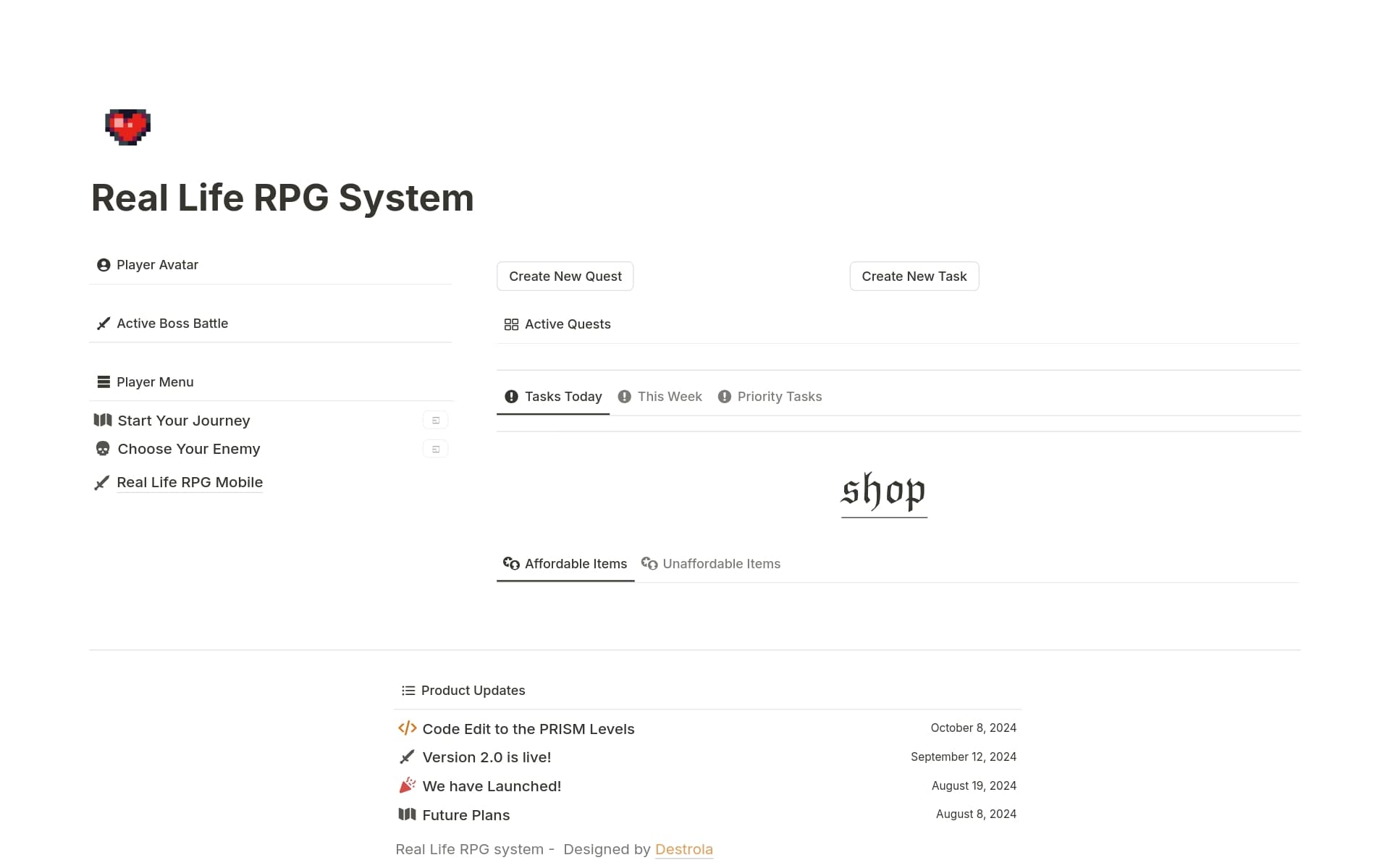This screenshot has height=868, width=1390.
Task: Open side peek for Start Your Journey
Action: pos(435,419)
